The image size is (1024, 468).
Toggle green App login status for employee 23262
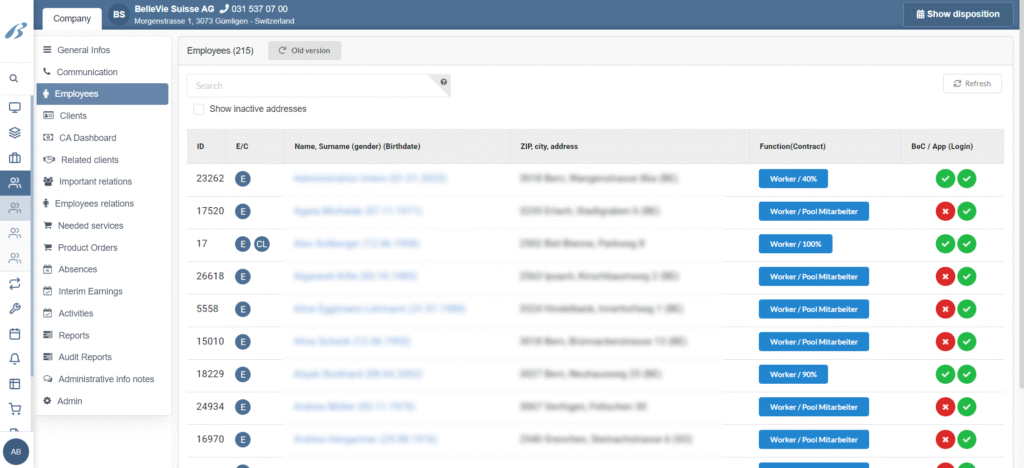click(966, 179)
